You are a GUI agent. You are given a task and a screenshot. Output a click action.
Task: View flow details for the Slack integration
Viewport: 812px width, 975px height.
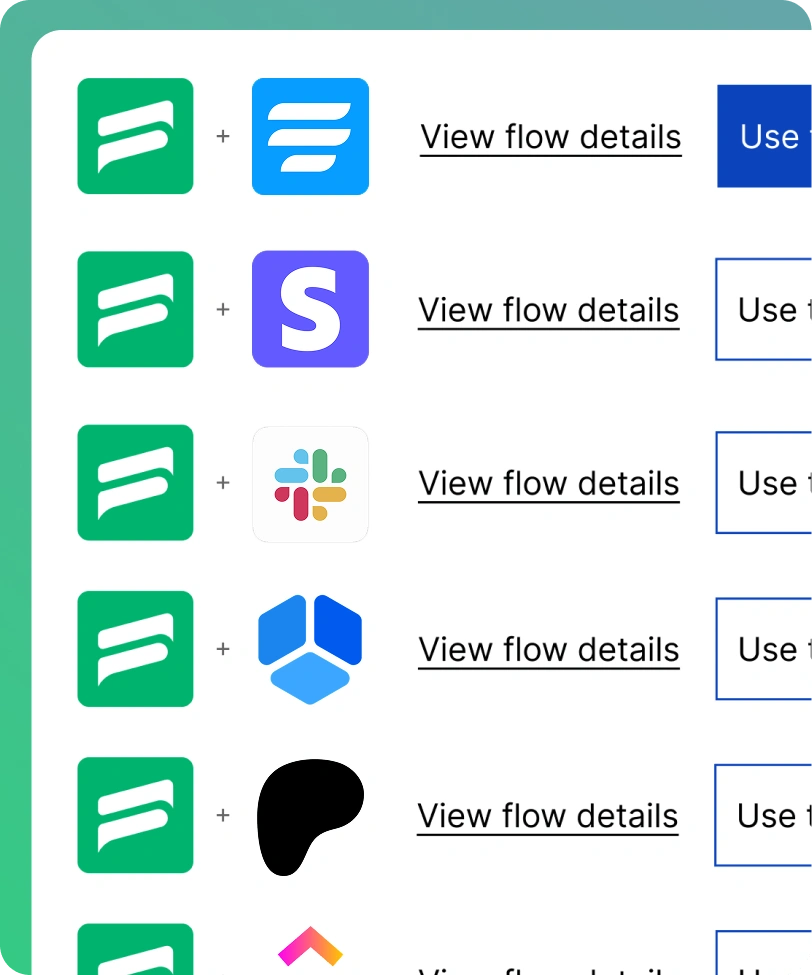tap(548, 484)
